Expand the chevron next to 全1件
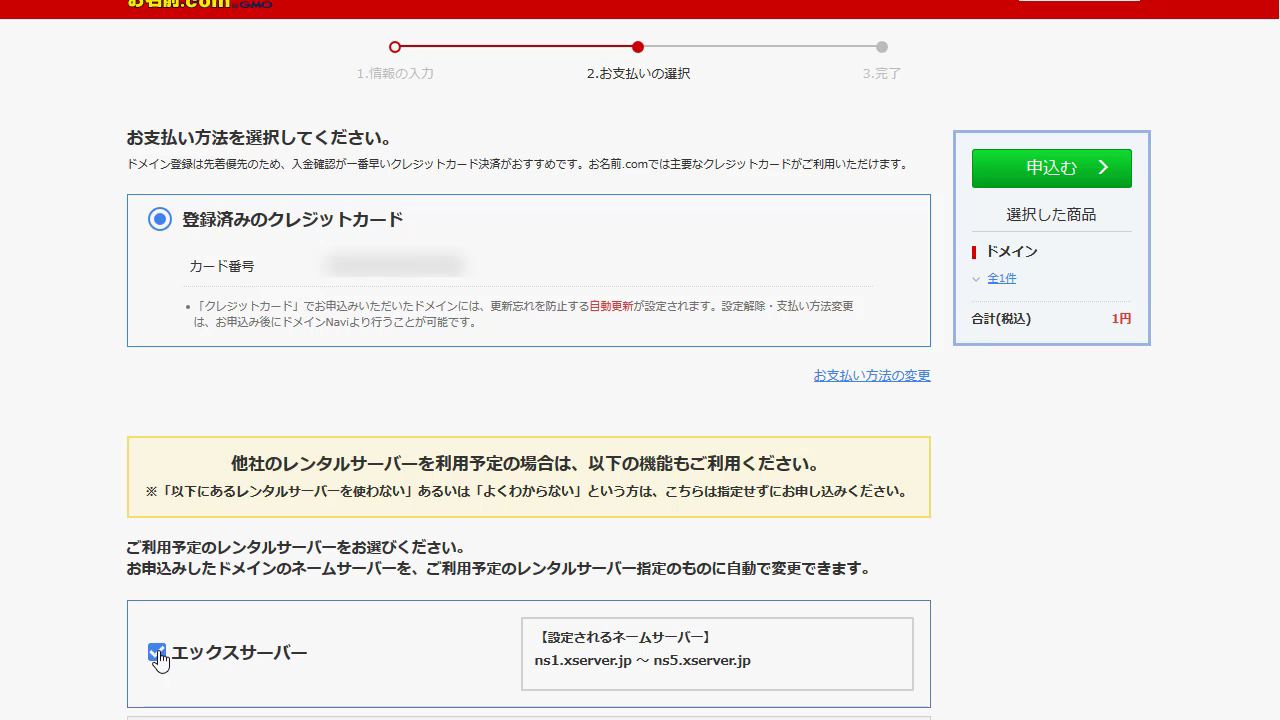The height and width of the screenshot is (720, 1280). 977,279
